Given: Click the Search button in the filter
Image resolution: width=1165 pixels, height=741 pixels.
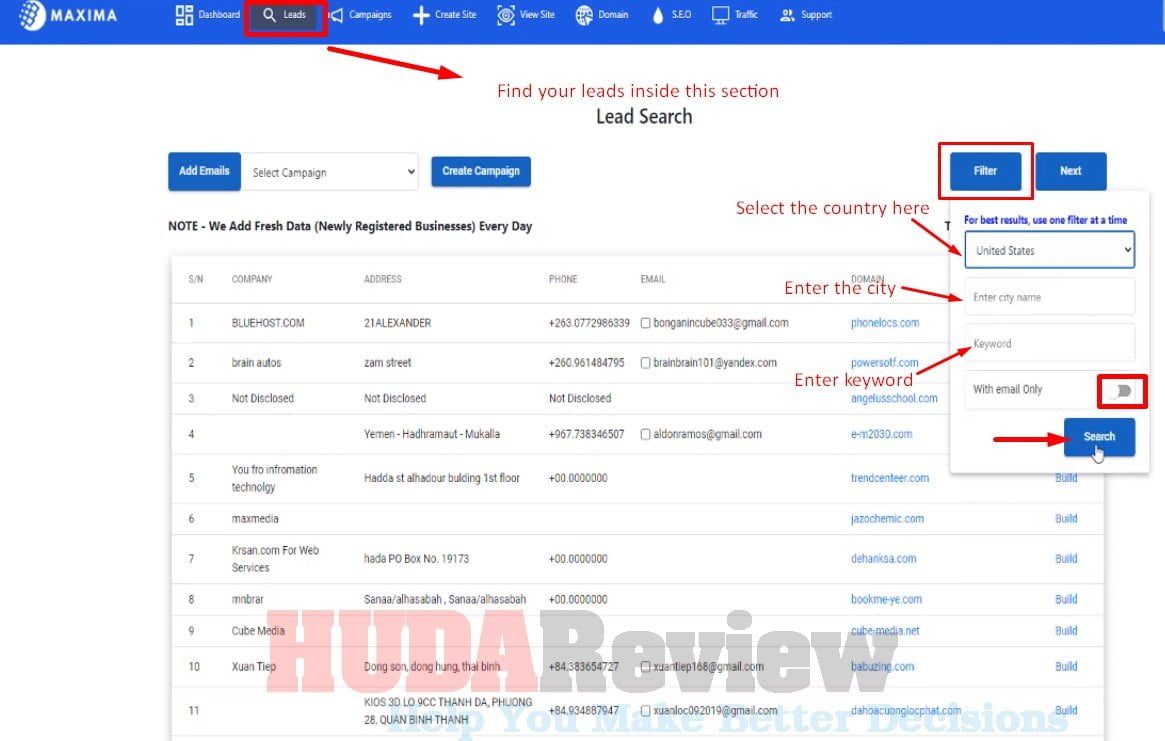Looking at the screenshot, I should pos(1099,437).
